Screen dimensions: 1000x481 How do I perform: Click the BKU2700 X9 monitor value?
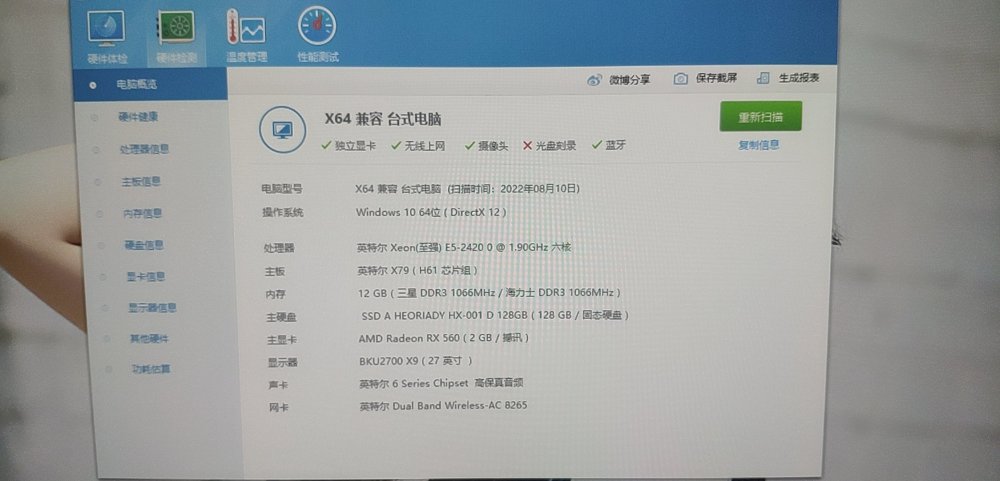416,361
